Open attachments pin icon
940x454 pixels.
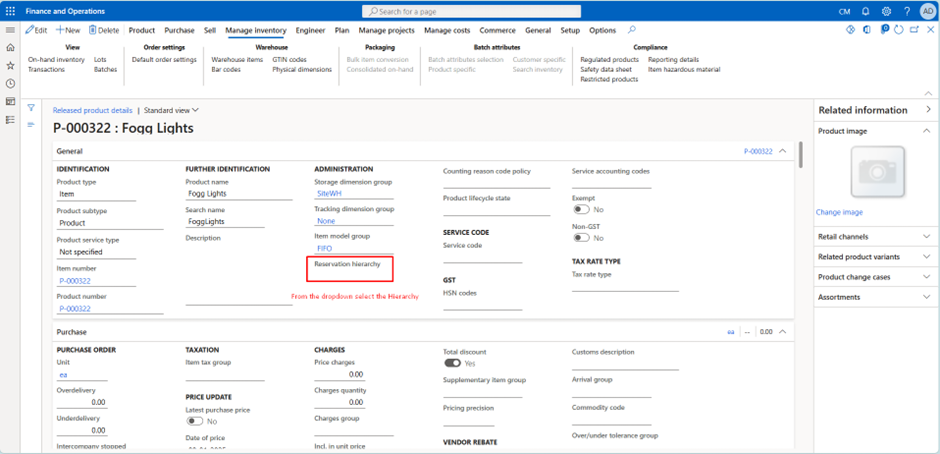[x=885, y=29]
